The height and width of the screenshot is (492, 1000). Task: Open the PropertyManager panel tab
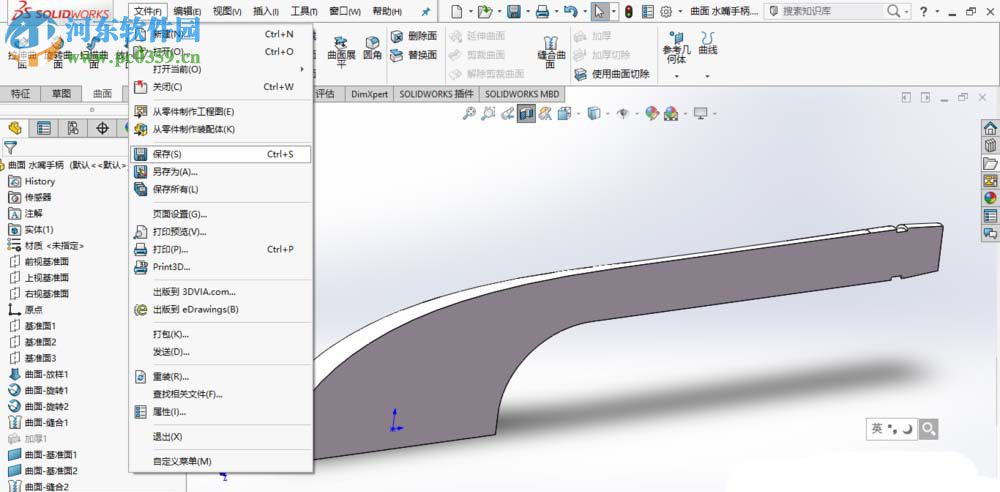(43, 128)
